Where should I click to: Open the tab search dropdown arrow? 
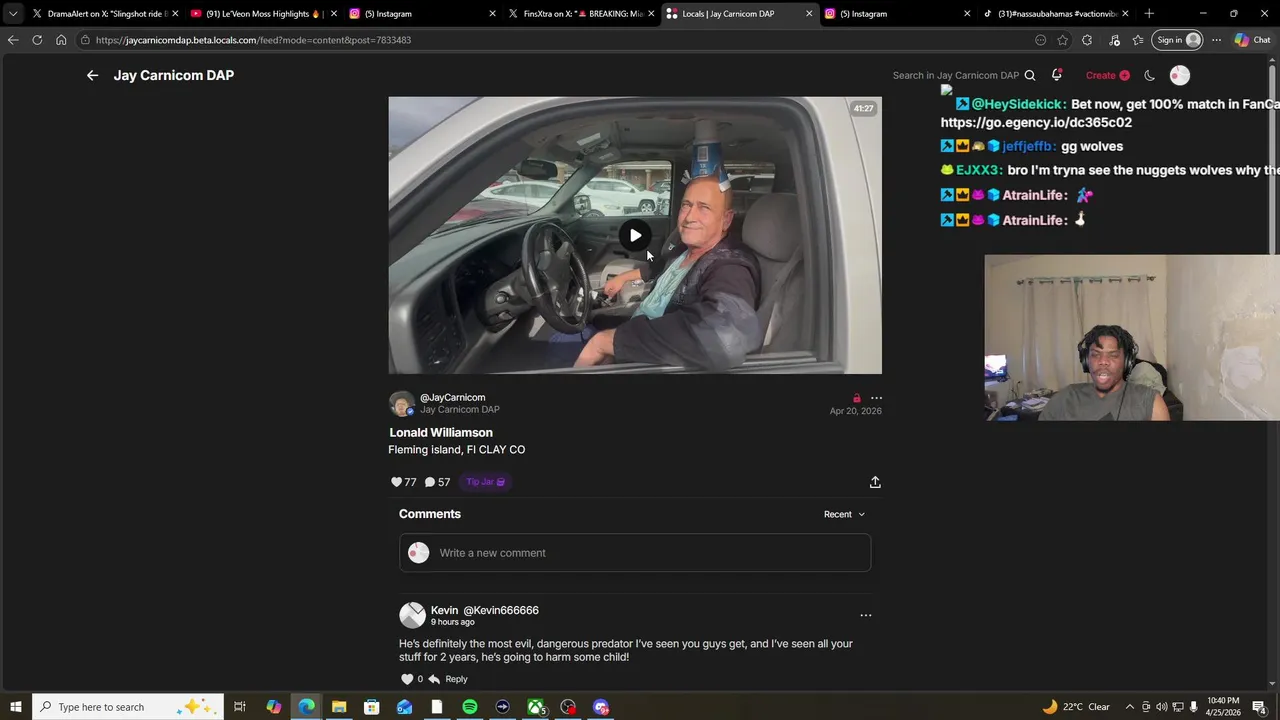(x=12, y=14)
